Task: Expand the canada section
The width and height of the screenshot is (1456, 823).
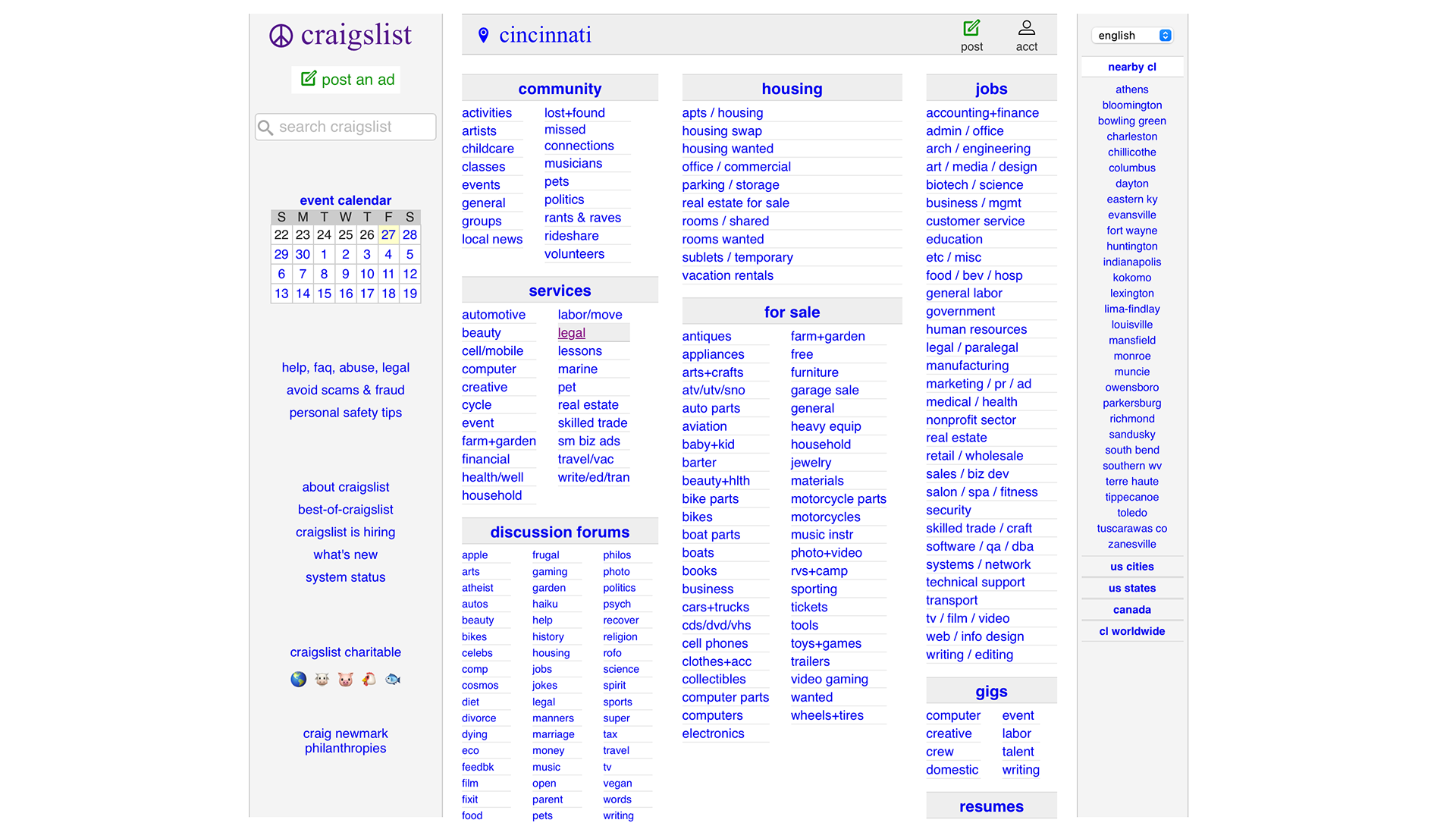Action: 1131,609
